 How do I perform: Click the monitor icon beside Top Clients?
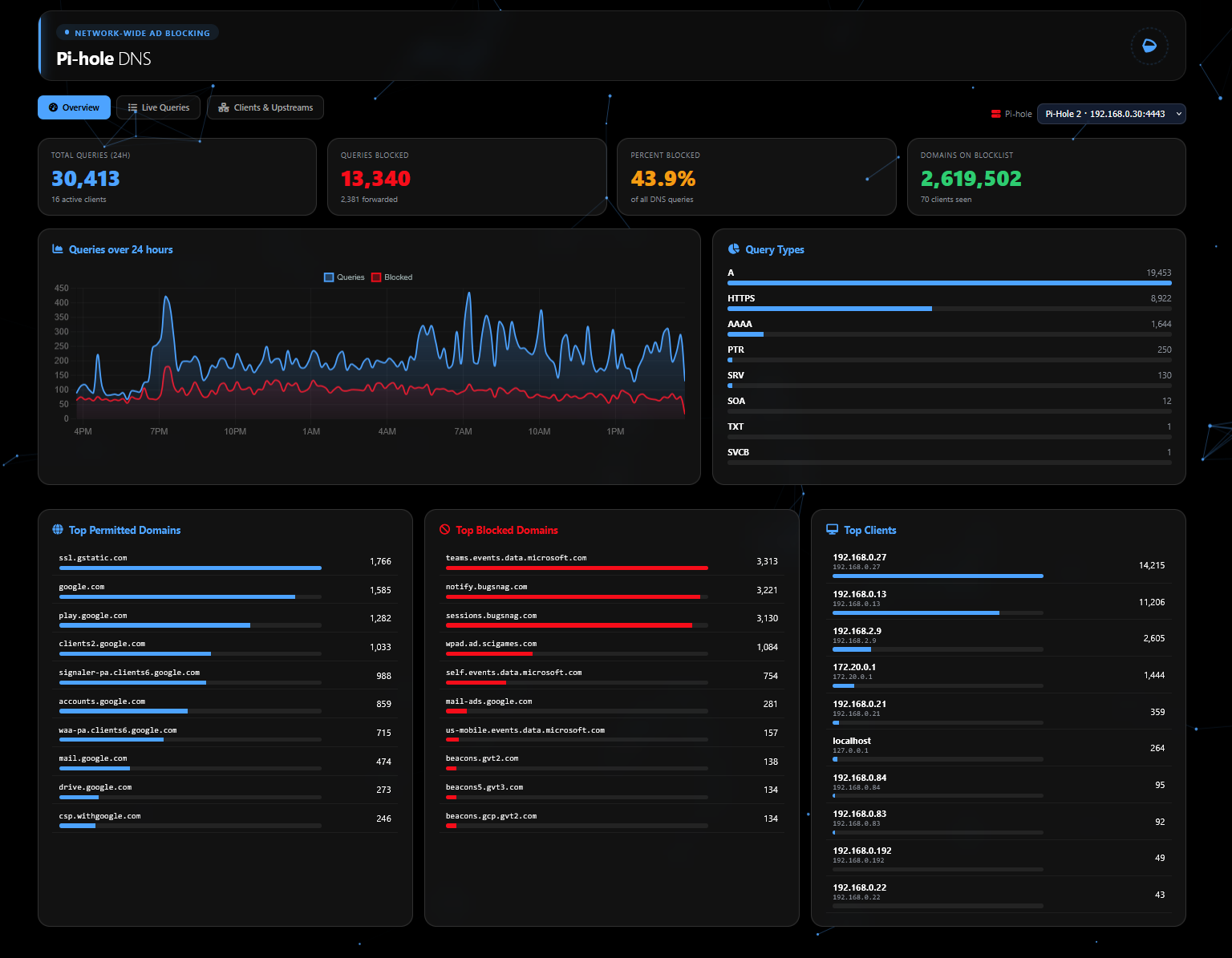tap(832, 530)
